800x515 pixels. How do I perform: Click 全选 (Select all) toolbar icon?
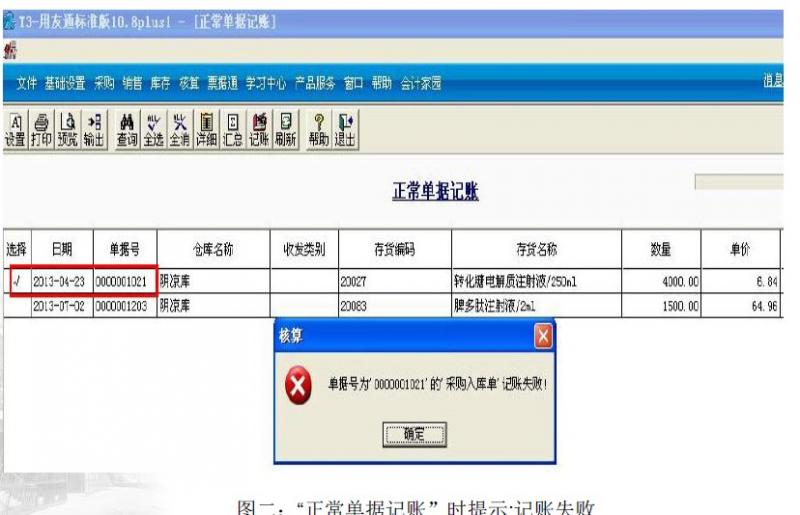click(x=154, y=130)
